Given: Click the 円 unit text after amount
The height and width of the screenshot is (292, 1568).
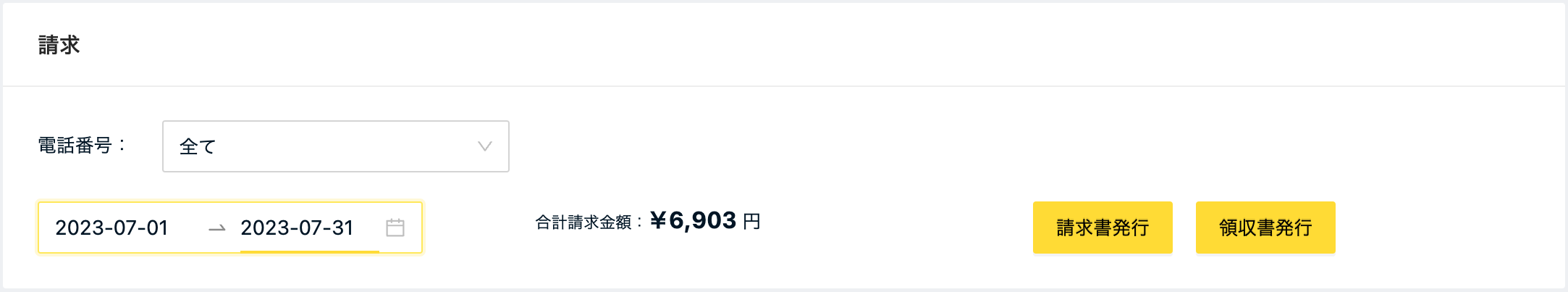Looking at the screenshot, I should [x=751, y=221].
